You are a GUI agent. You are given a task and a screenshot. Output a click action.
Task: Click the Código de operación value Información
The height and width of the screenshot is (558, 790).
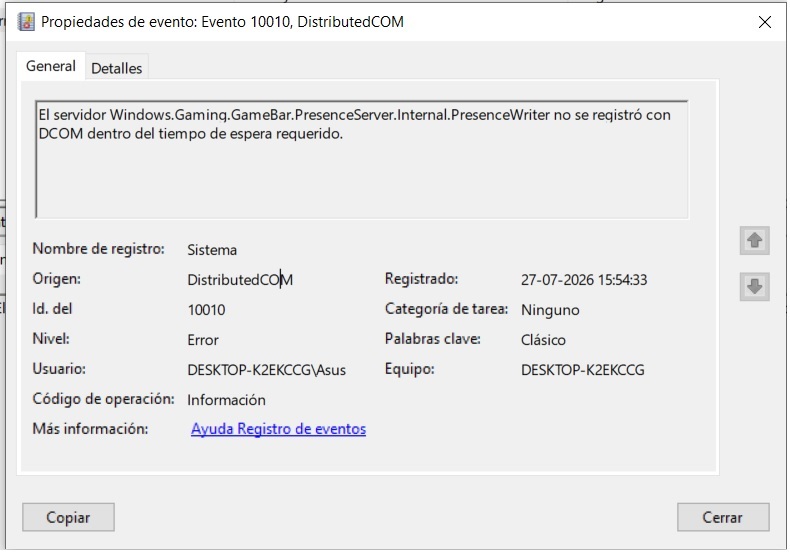tap(226, 400)
